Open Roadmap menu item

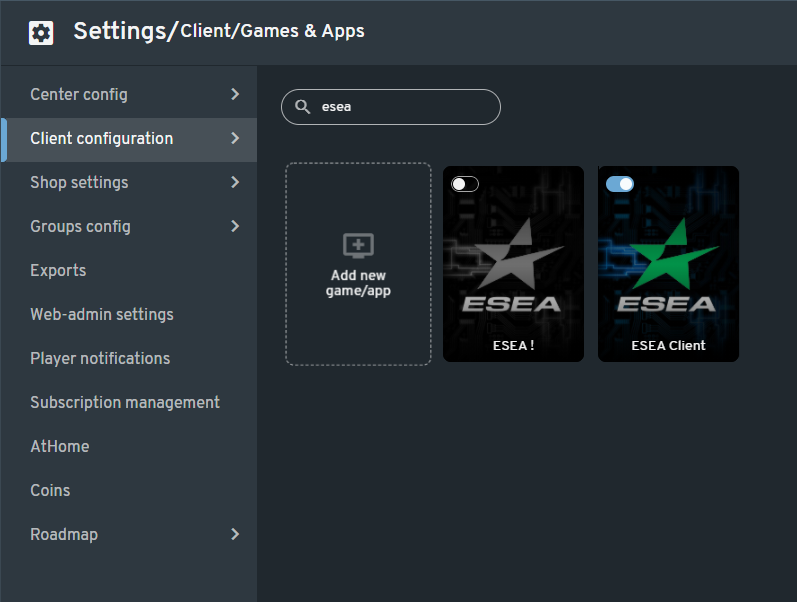(129, 534)
